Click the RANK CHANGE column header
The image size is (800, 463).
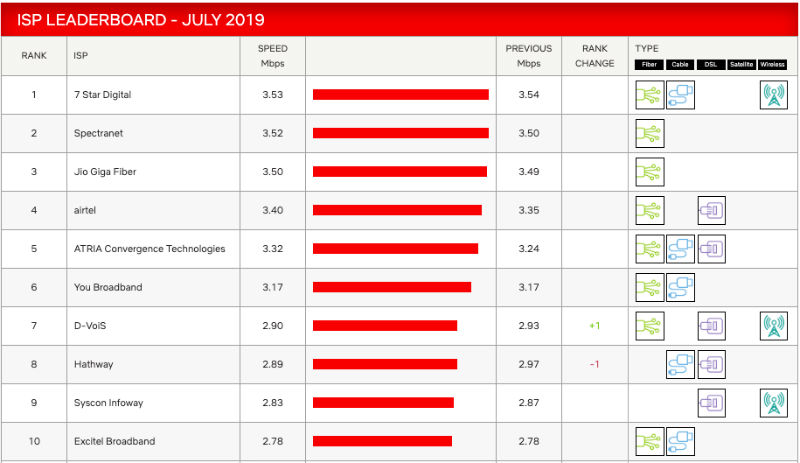coord(594,56)
